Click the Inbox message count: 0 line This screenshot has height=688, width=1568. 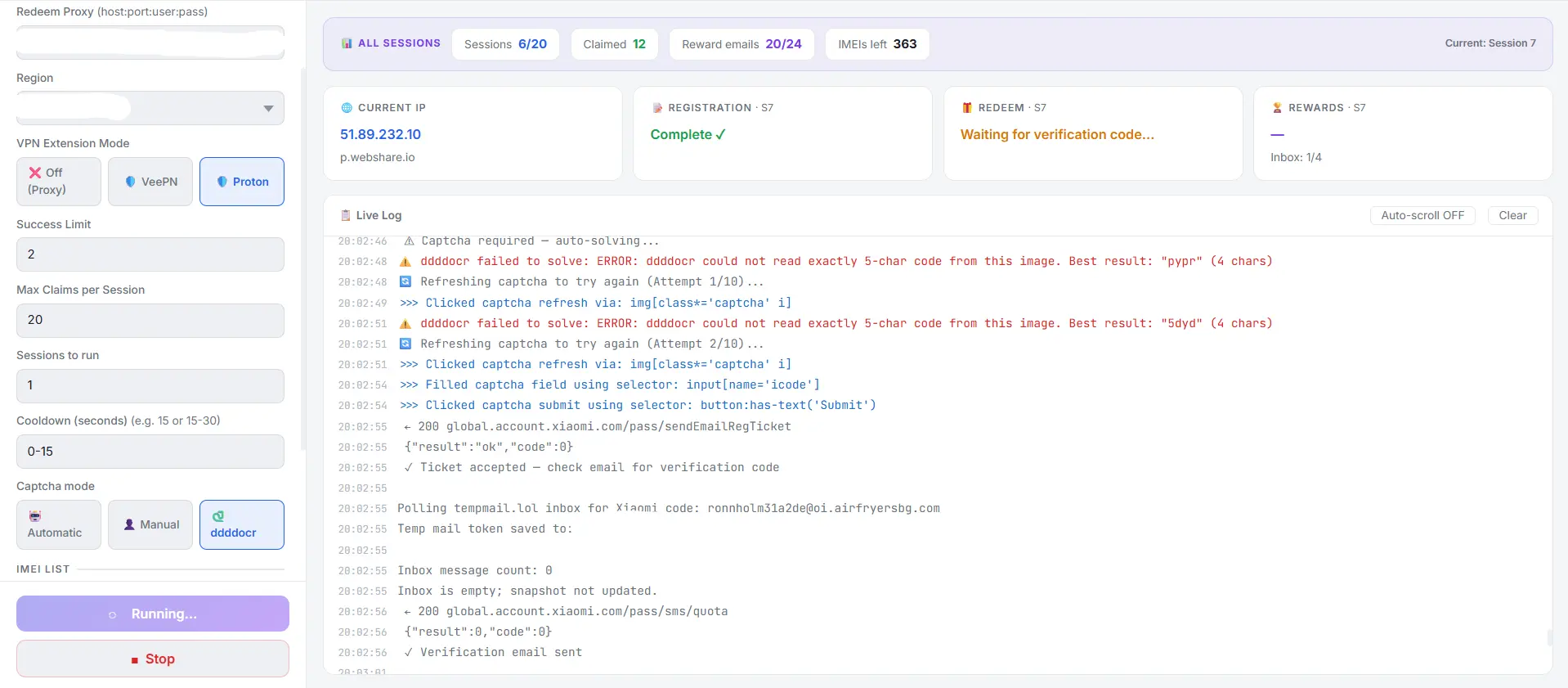(x=475, y=570)
